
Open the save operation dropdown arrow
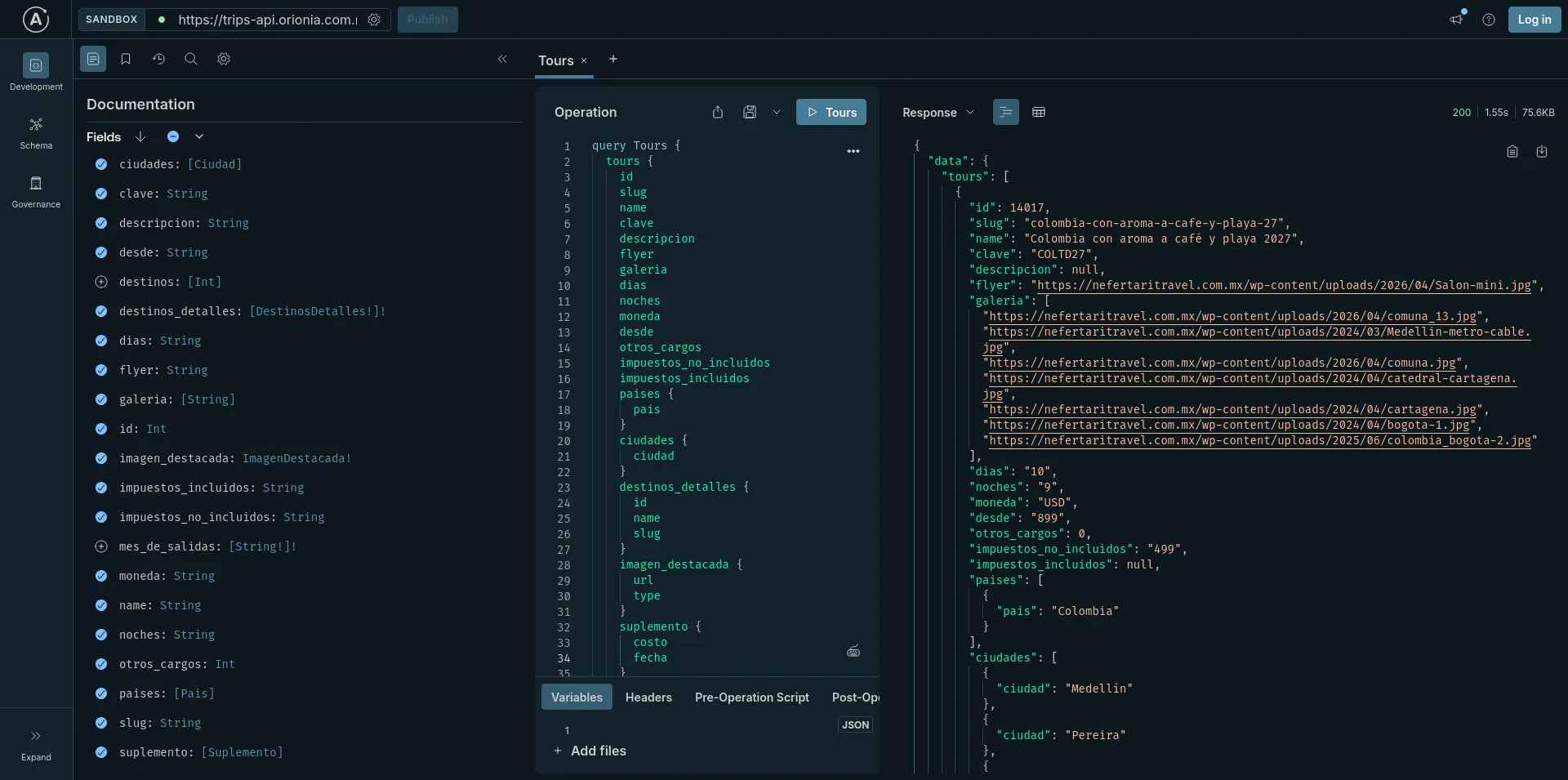point(777,112)
